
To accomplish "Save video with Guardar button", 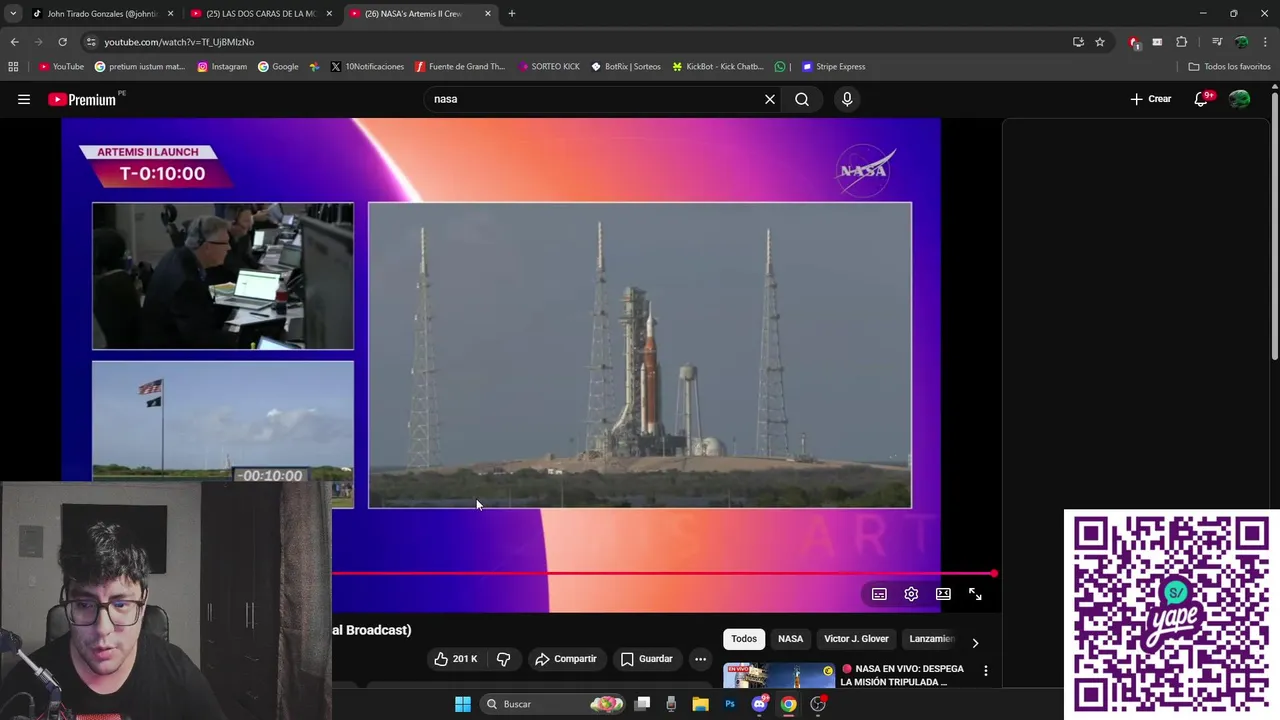I will tap(646, 659).
